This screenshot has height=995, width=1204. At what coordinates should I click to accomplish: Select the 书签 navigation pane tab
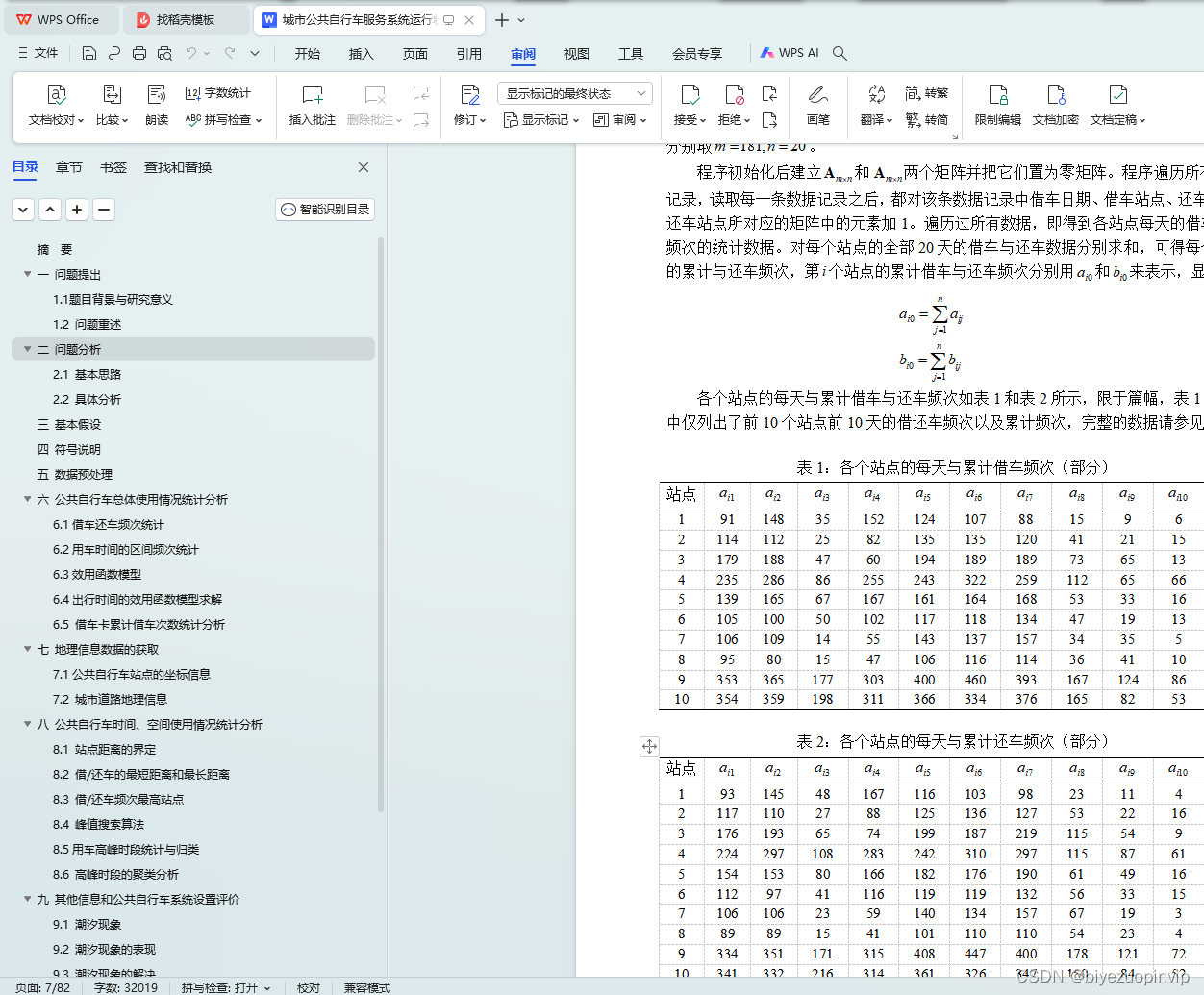click(x=113, y=167)
